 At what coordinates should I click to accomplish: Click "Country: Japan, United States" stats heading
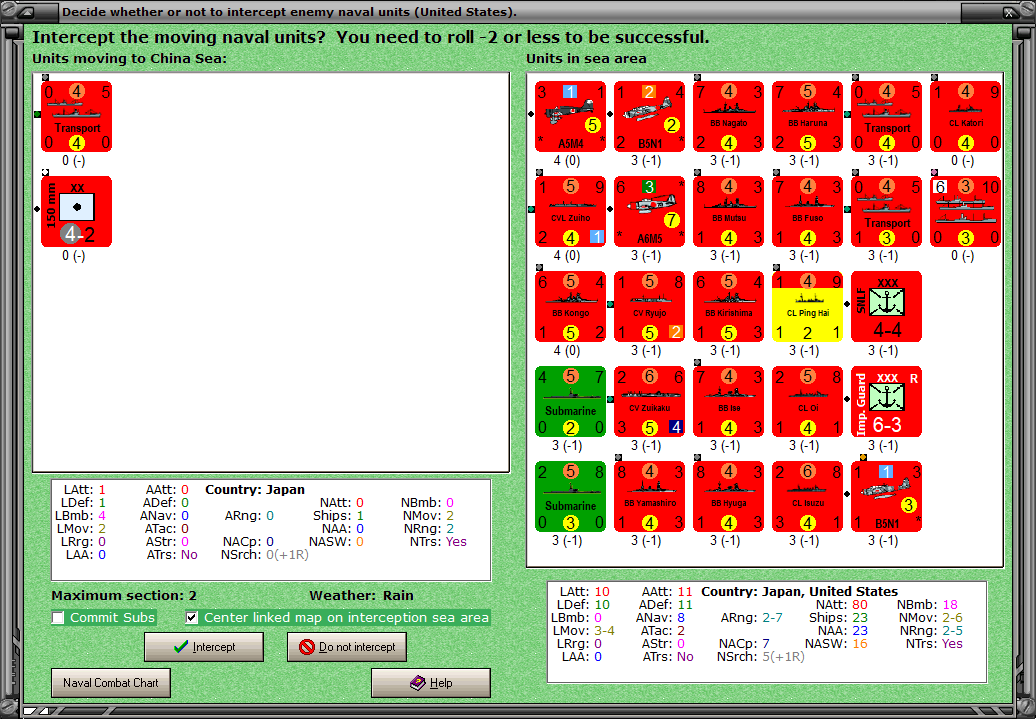pyautogui.click(x=799, y=591)
